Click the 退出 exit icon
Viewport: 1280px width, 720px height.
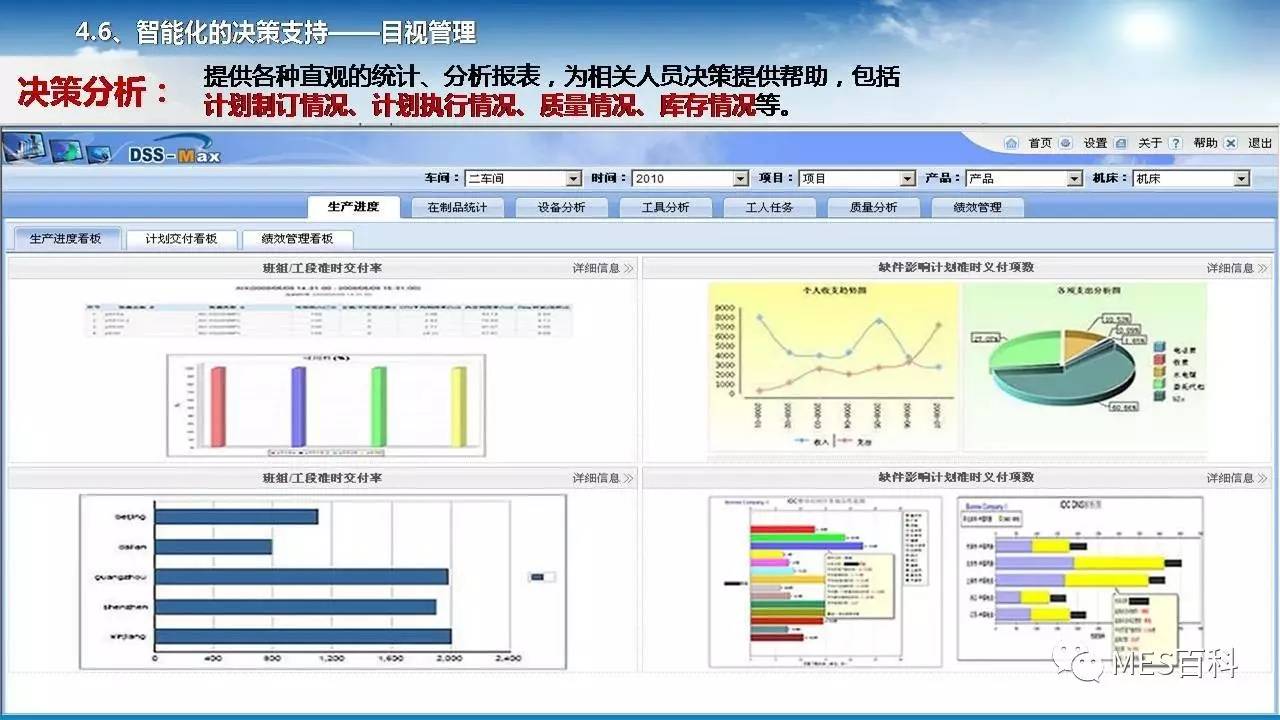pos(1231,143)
